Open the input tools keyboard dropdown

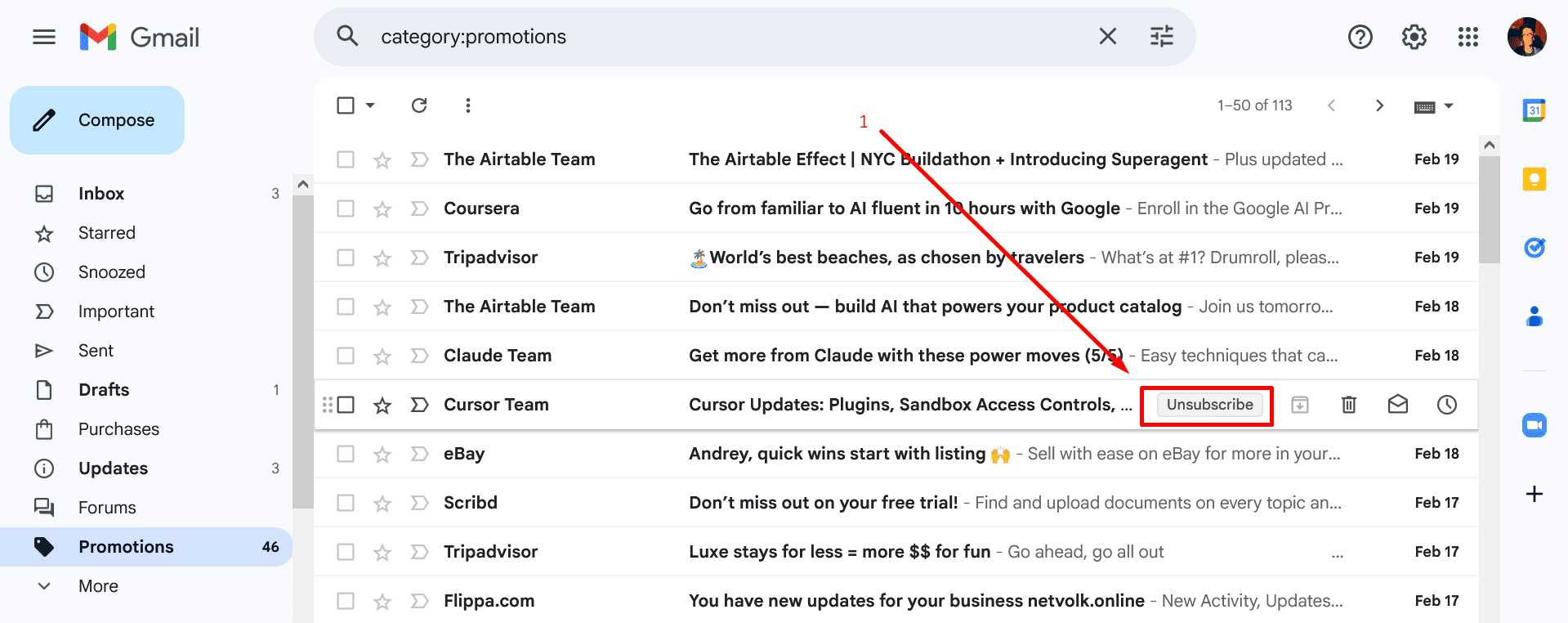tap(1433, 105)
